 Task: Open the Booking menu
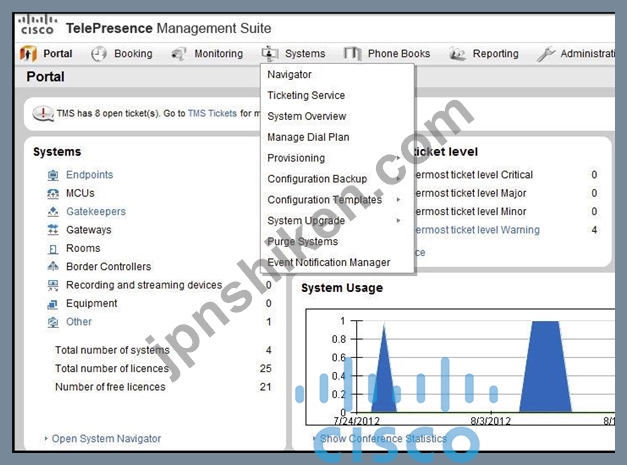click(133, 54)
